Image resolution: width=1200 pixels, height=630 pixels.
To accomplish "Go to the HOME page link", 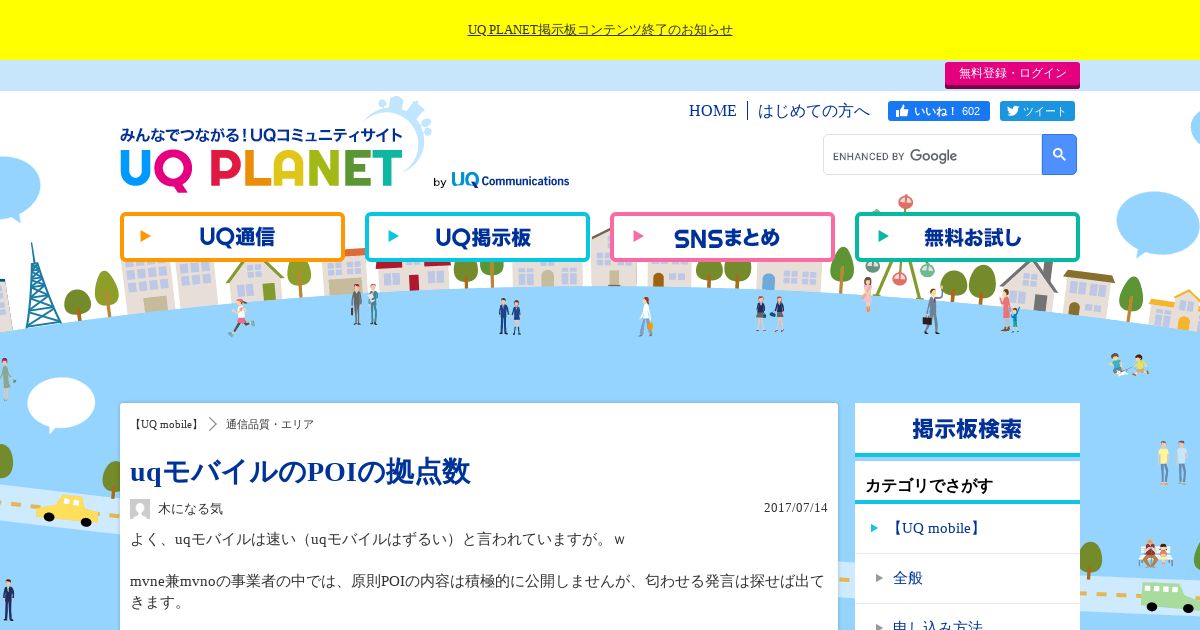I will (712, 111).
